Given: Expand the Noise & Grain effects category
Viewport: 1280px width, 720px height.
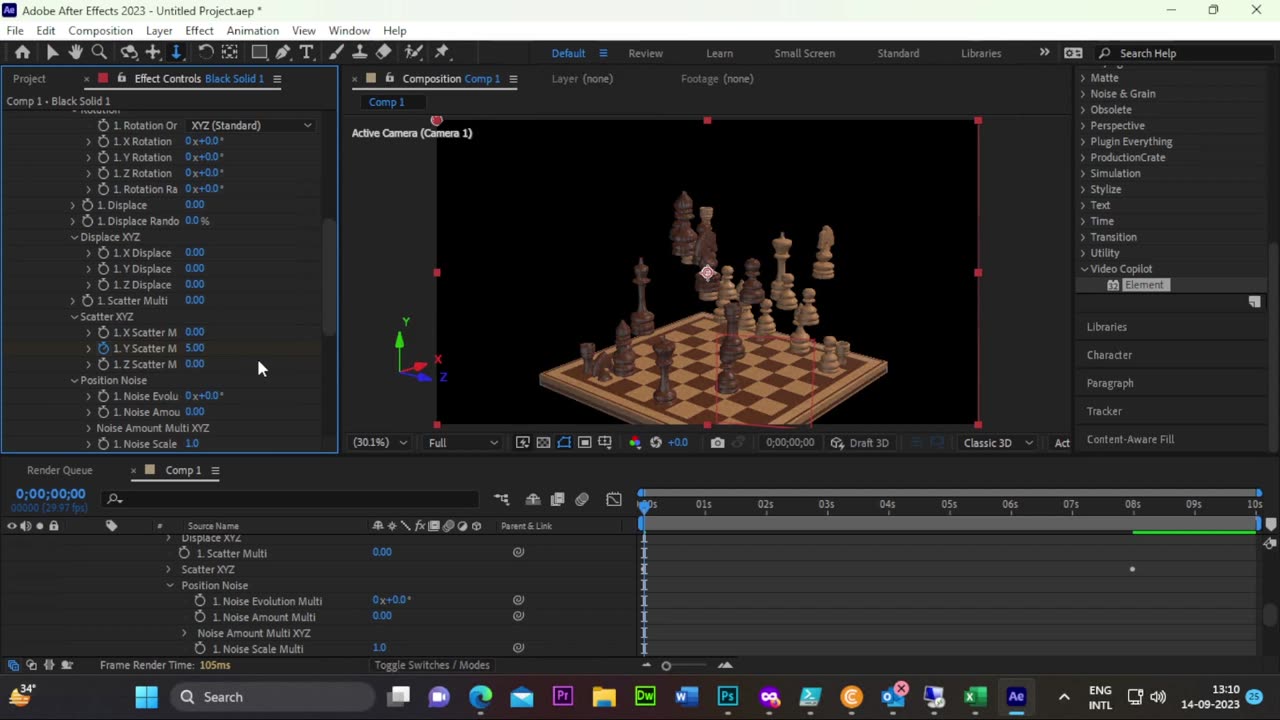Looking at the screenshot, I should coord(1082,94).
